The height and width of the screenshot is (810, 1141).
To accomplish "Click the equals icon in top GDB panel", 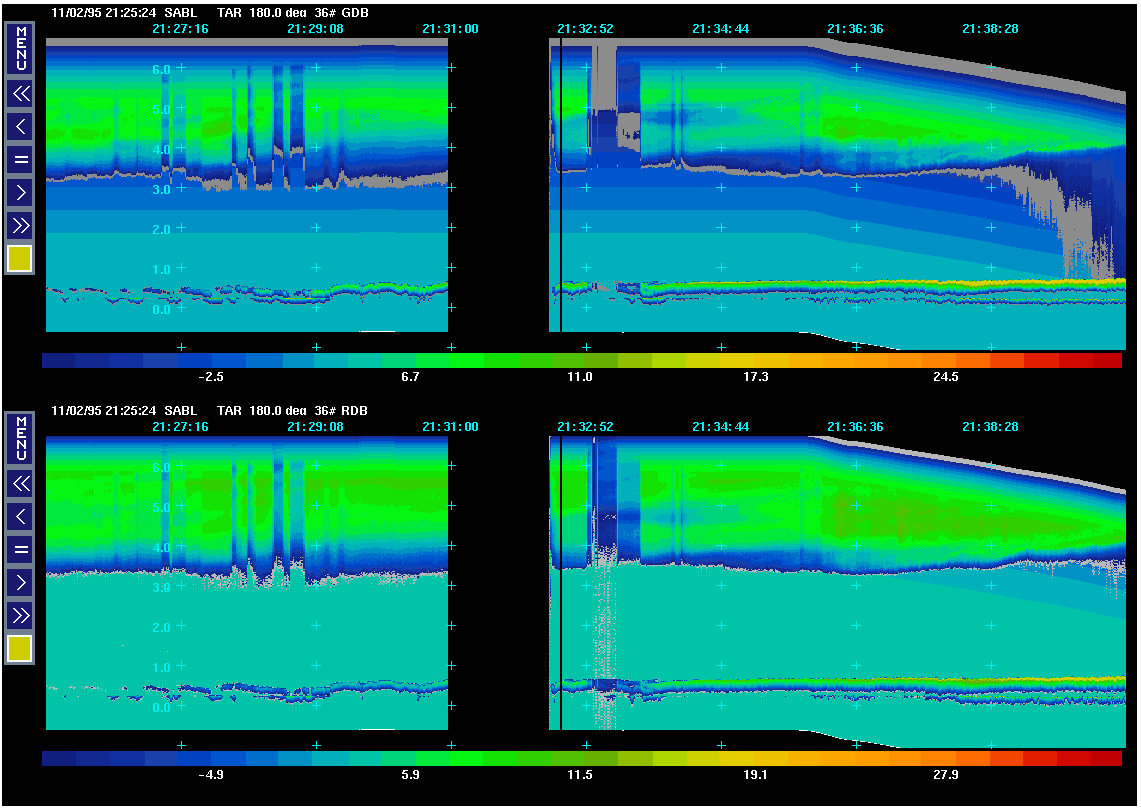I will click(20, 159).
